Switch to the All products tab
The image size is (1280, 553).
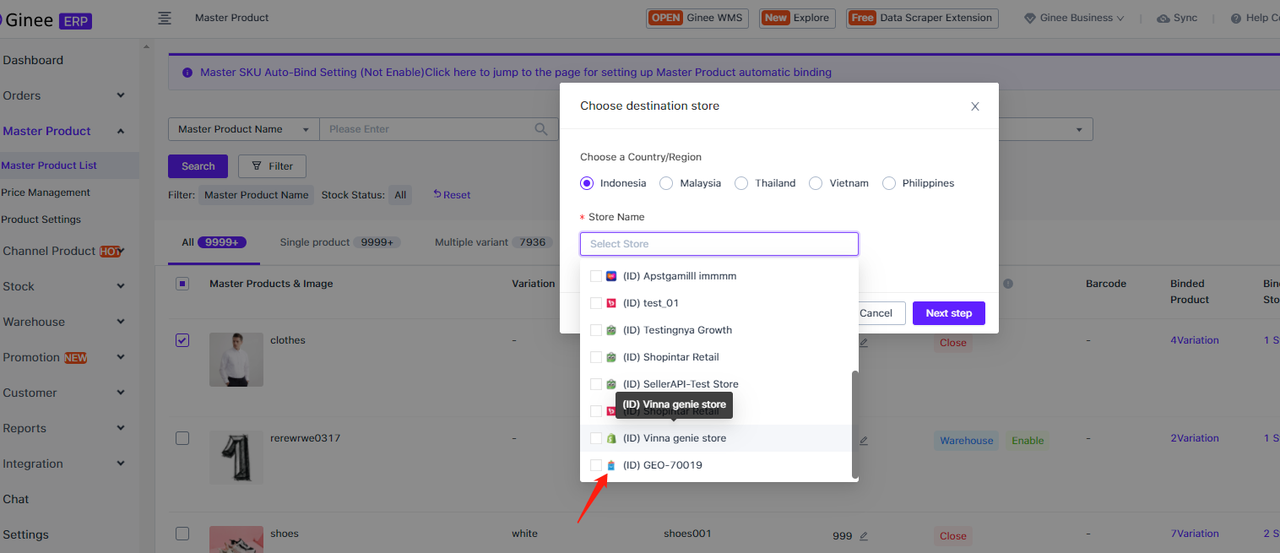point(214,242)
